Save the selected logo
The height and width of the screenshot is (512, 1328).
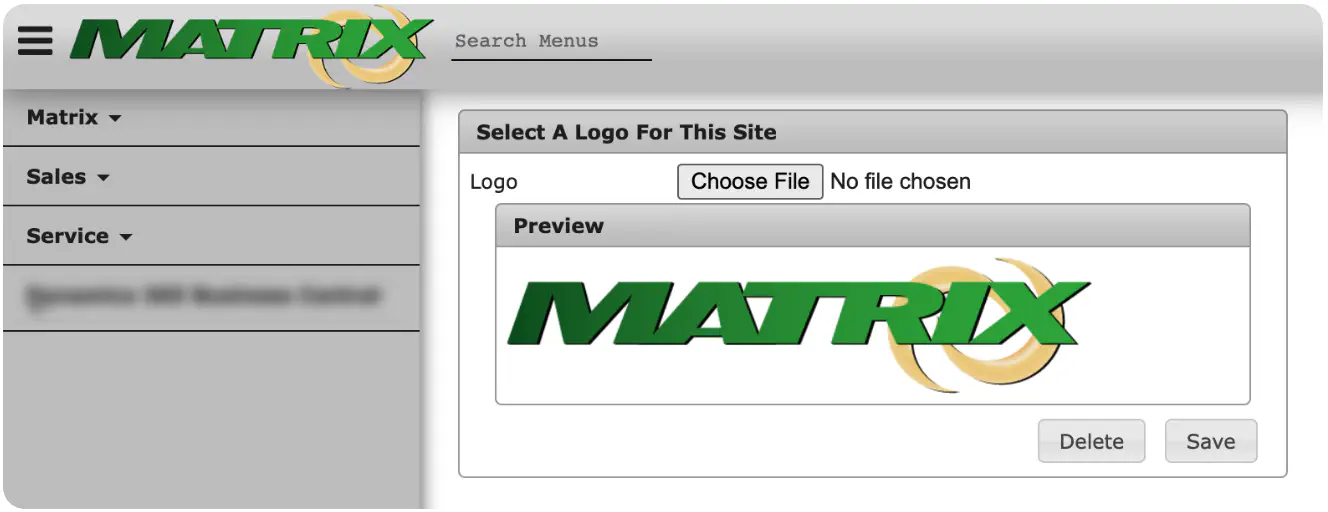pos(1210,441)
